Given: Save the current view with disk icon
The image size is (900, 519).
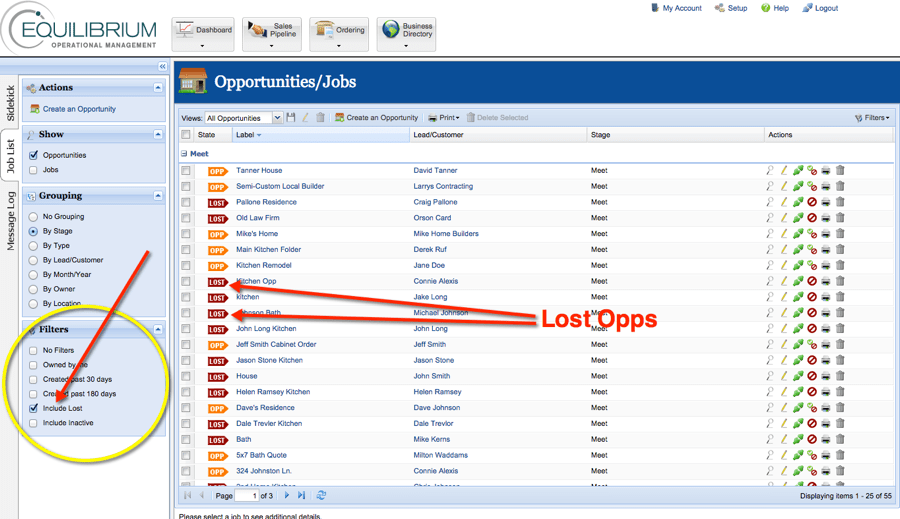Looking at the screenshot, I should (291, 117).
